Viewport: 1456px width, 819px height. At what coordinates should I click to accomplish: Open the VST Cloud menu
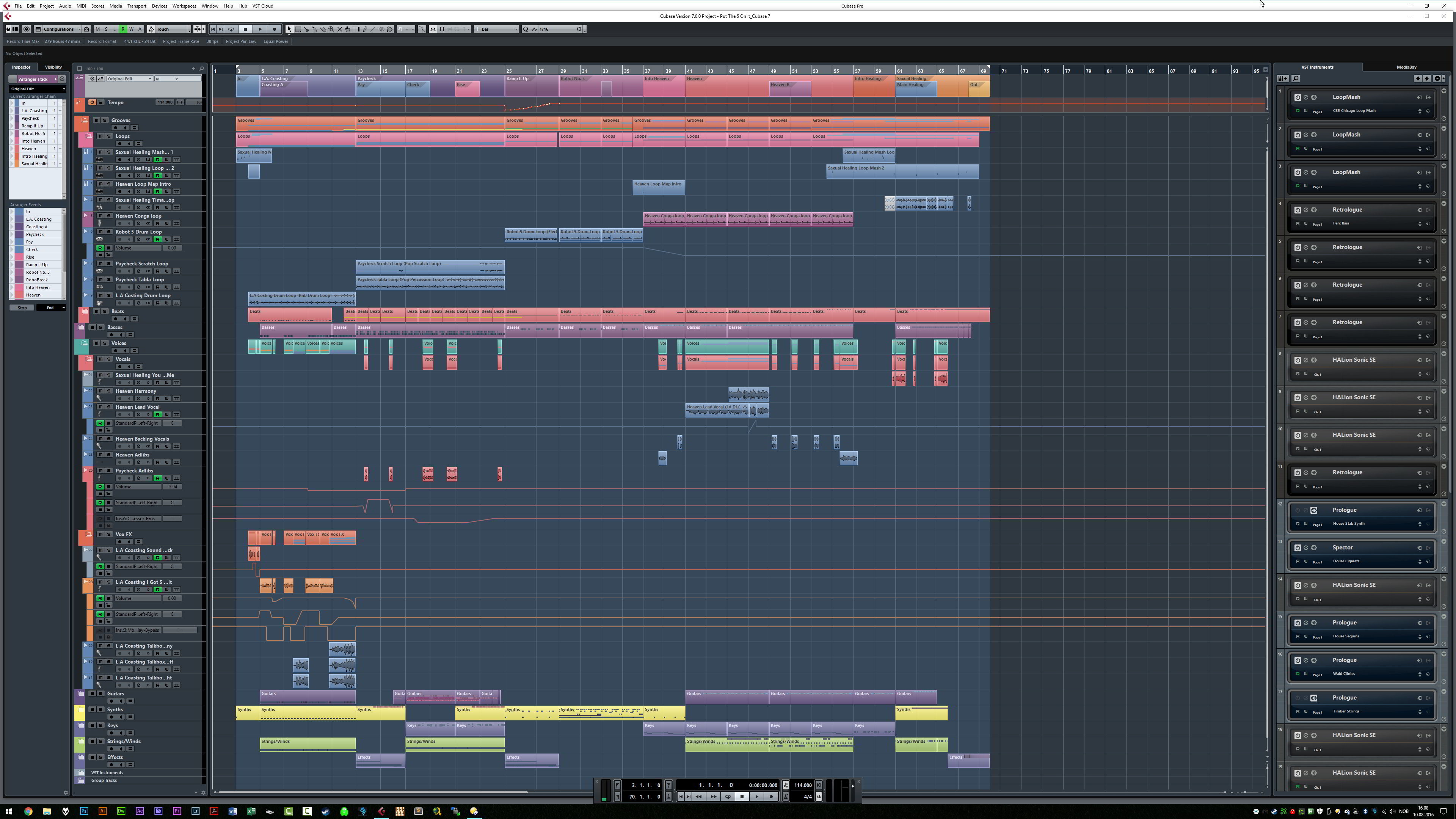263,6
